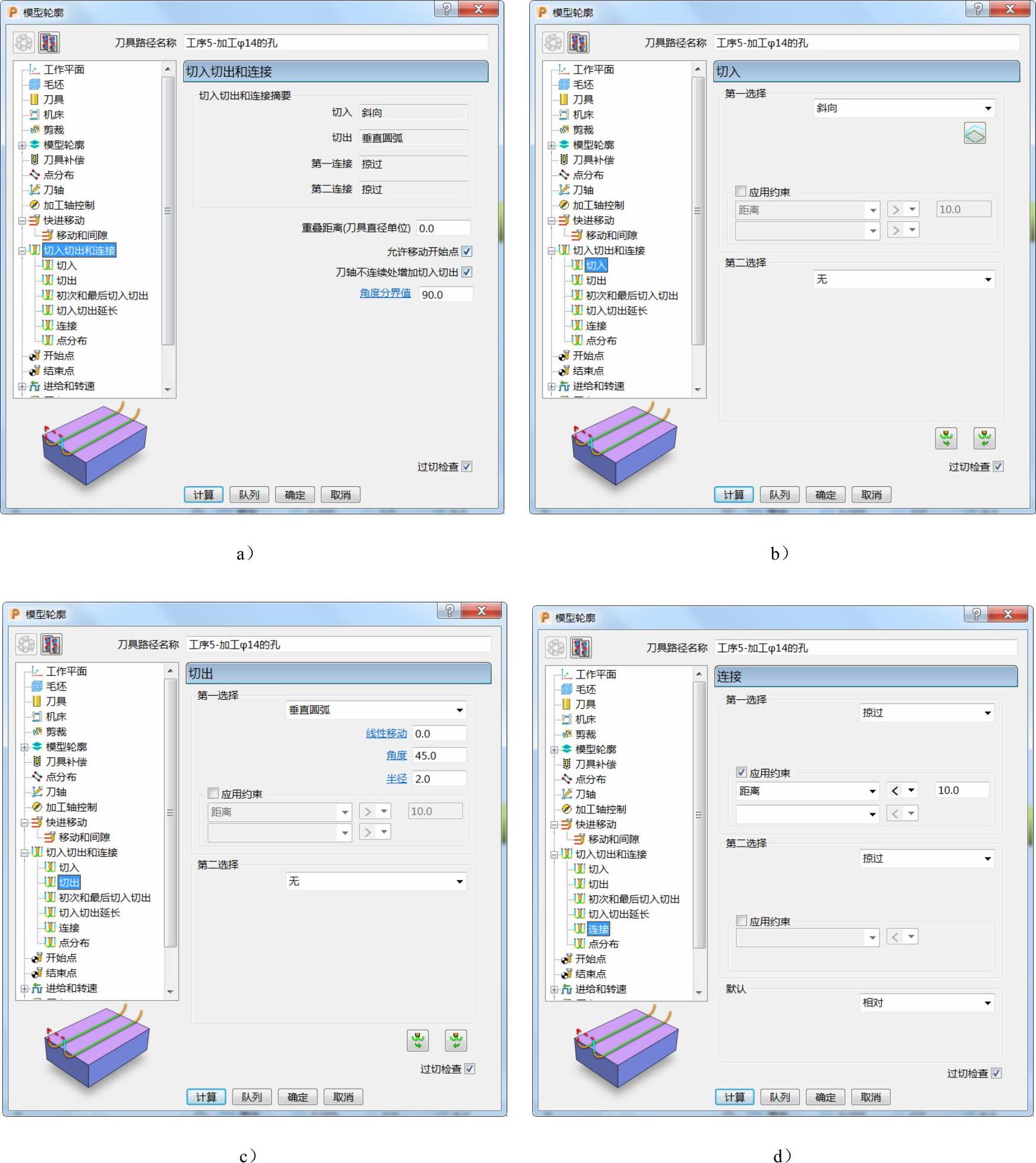This screenshot has width=1036, height=1163.
Task: Click 取消 button in dialog c
Action: (343, 1097)
